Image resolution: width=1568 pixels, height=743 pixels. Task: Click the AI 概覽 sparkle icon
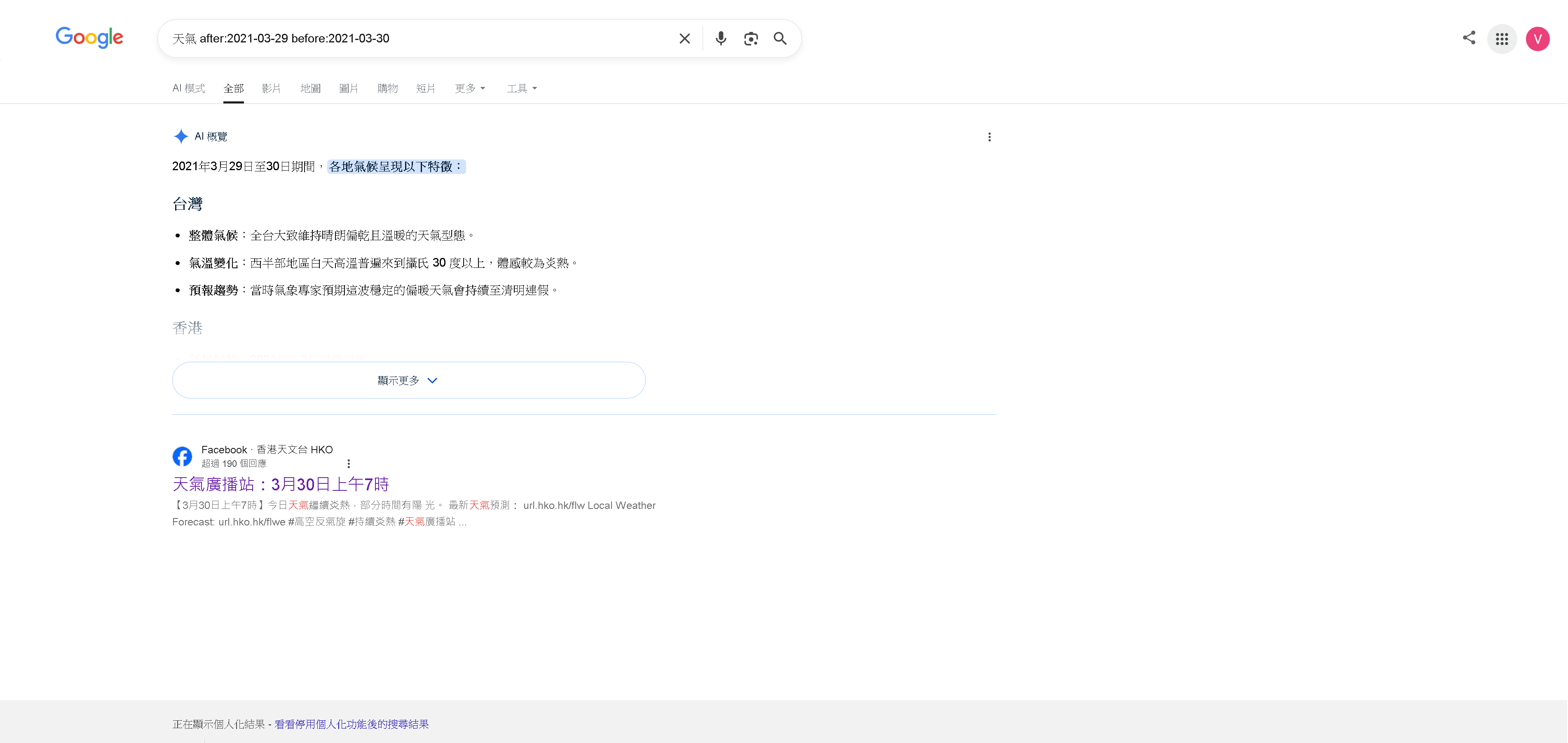tap(181, 136)
